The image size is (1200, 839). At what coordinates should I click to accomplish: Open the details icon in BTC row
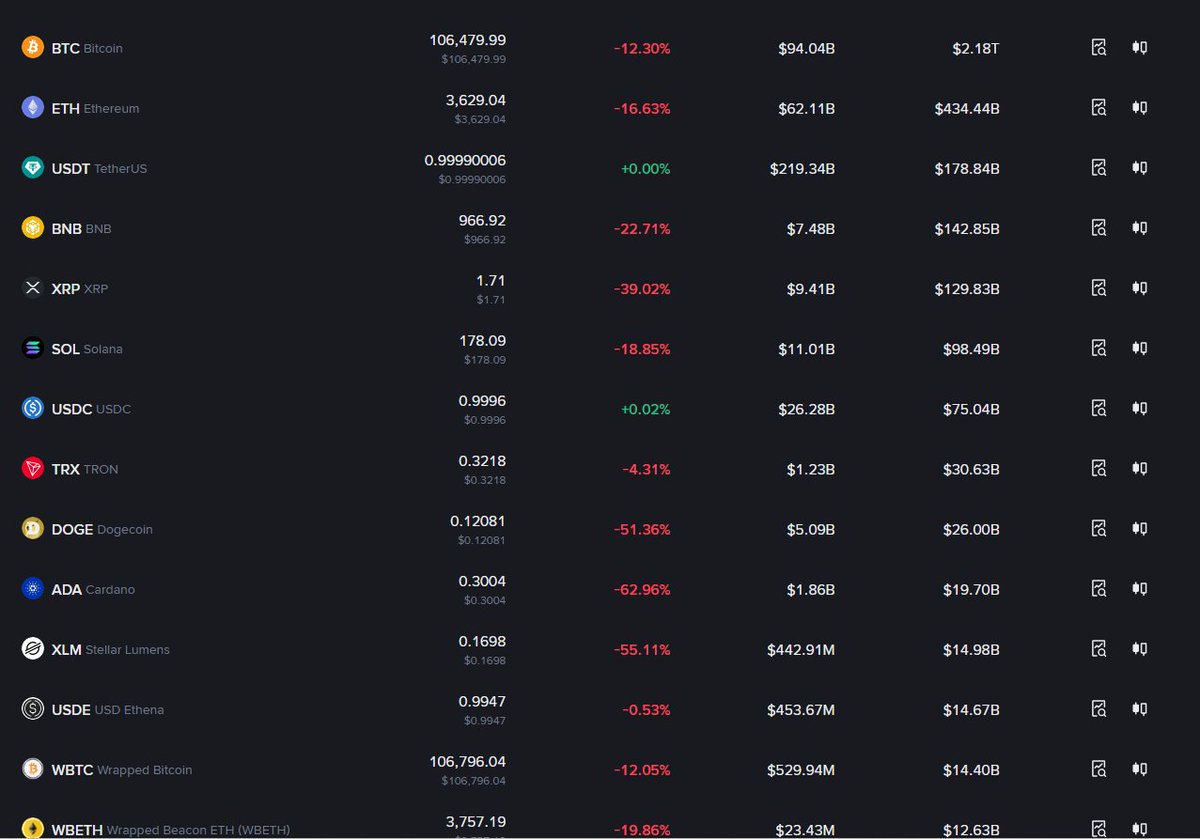(1099, 47)
